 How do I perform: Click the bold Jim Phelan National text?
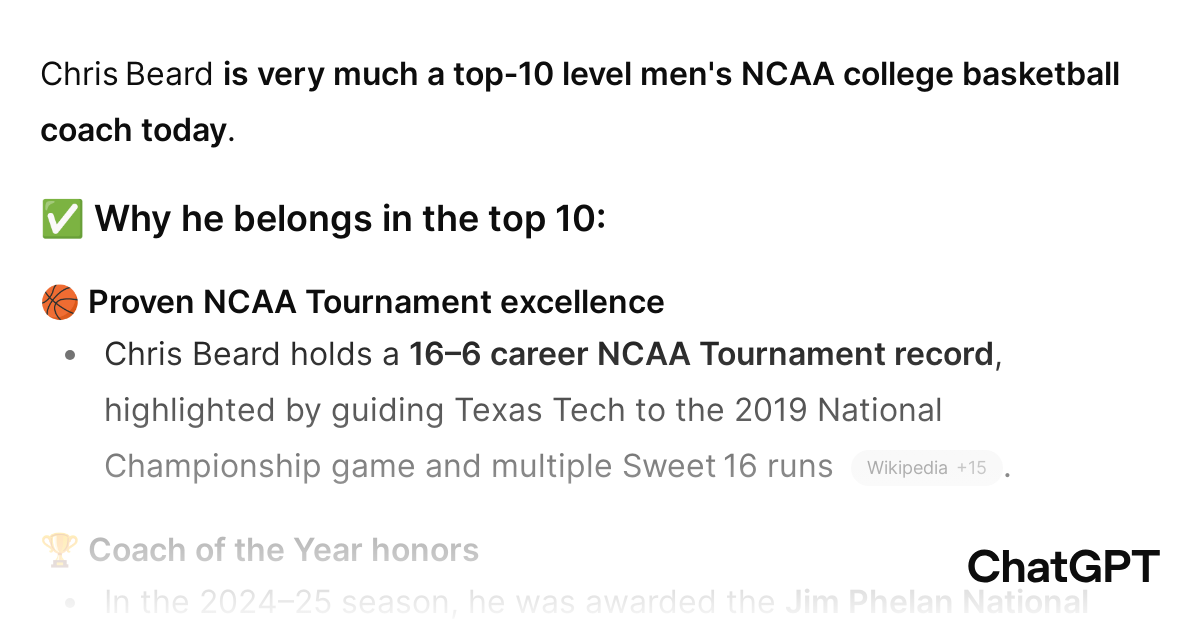tap(936, 603)
